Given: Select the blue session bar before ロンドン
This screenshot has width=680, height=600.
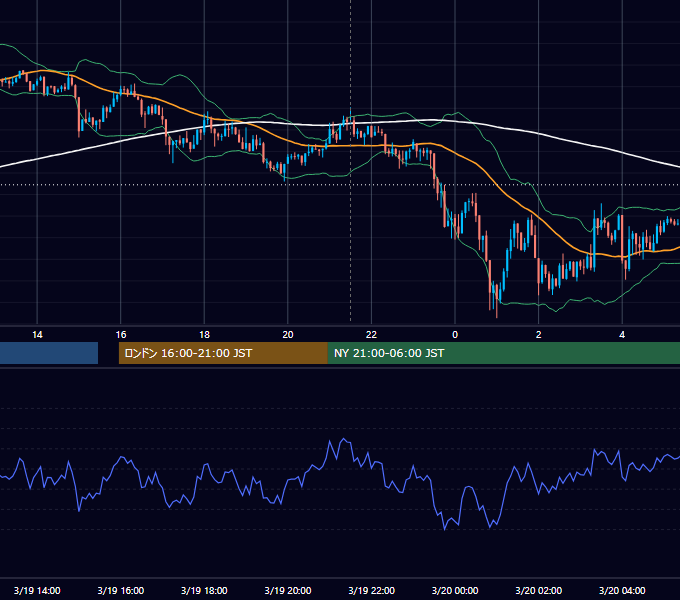Looking at the screenshot, I should [49, 353].
